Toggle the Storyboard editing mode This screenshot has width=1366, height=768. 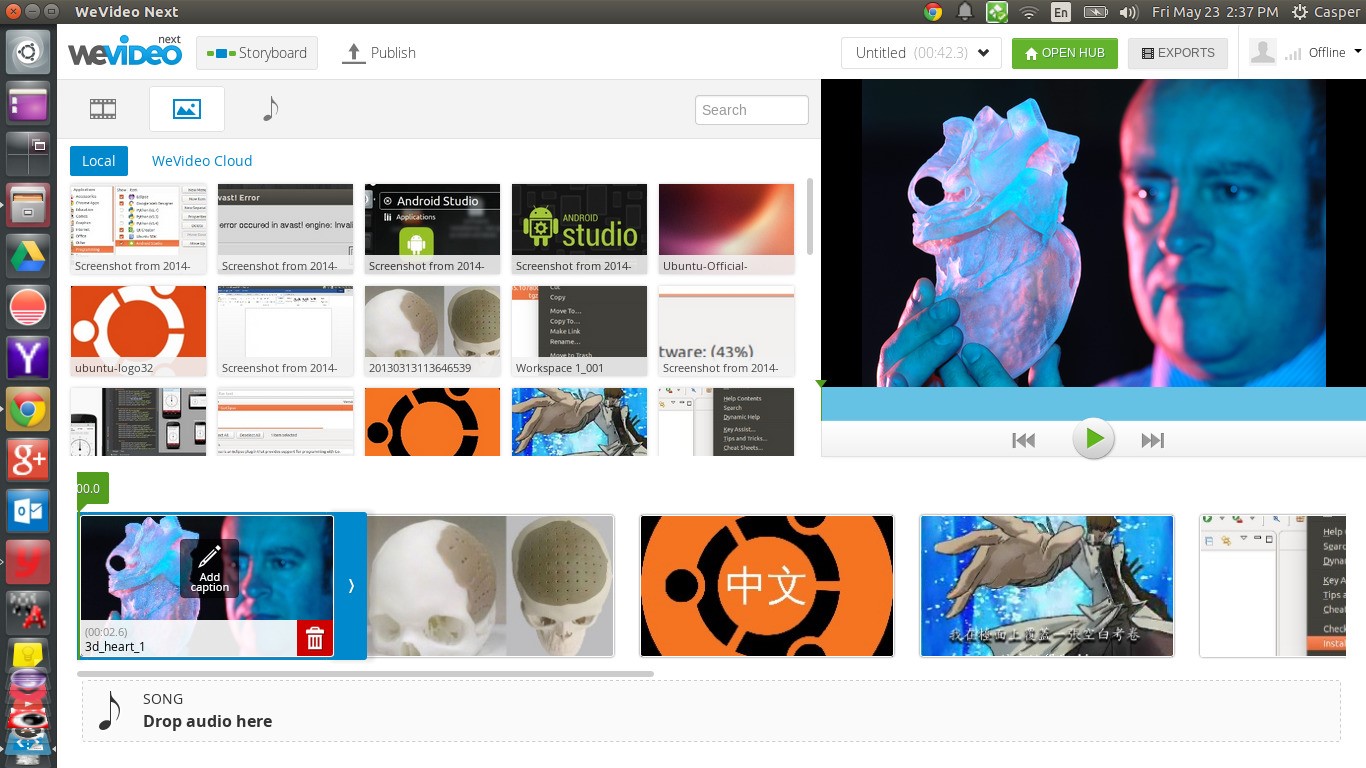[257, 53]
